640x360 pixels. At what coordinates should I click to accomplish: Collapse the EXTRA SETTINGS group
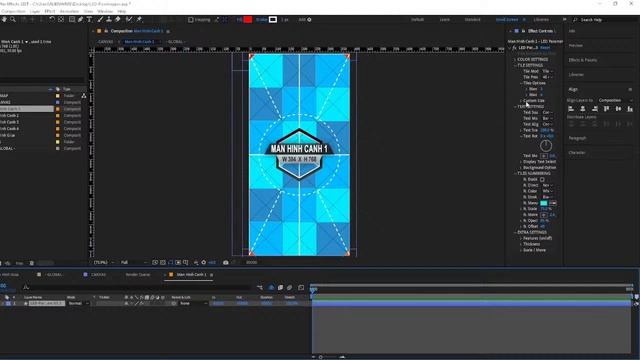[x=515, y=232]
